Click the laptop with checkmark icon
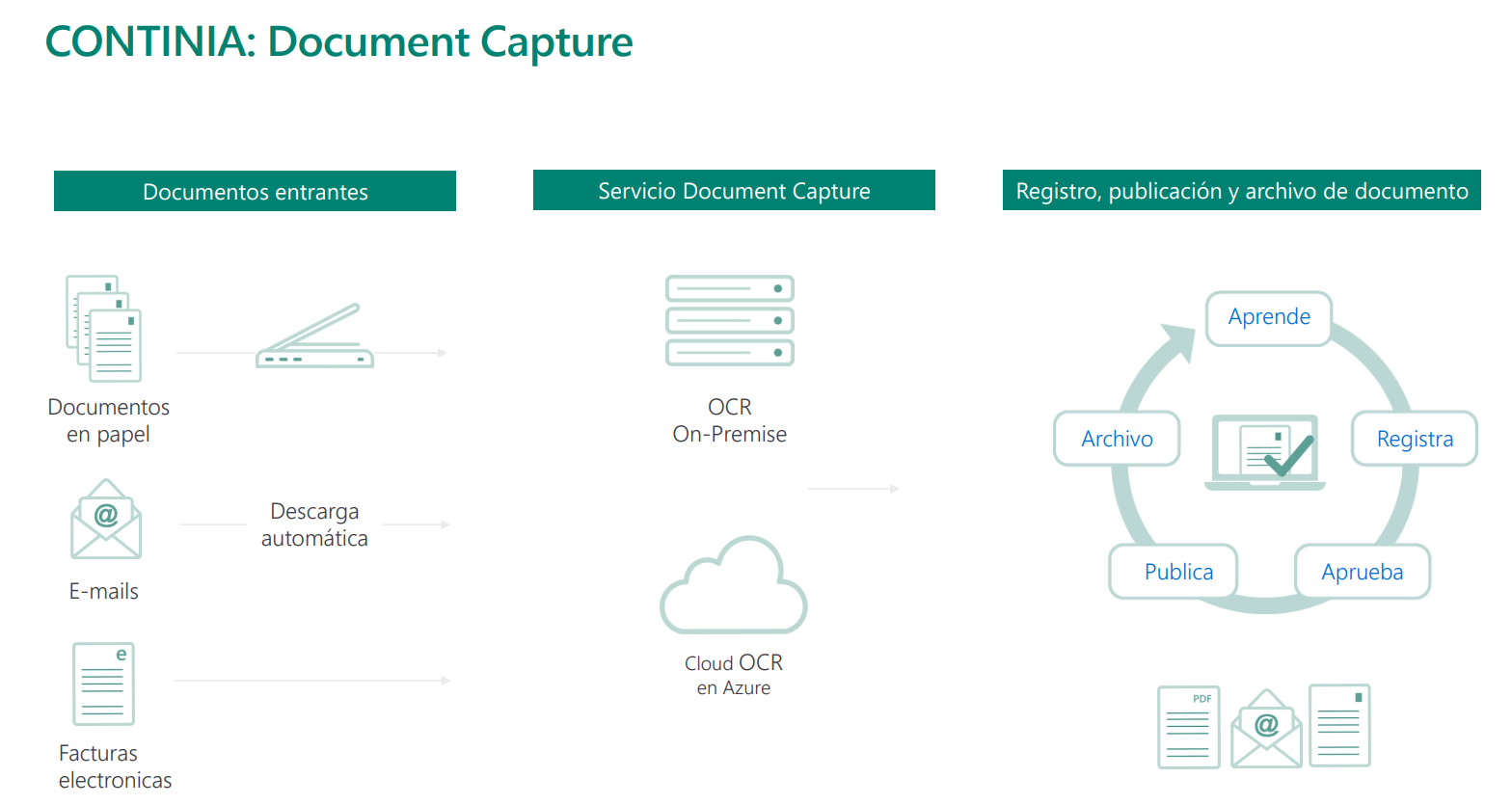Image resolution: width=1512 pixels, height=805 pixels. click(1265, 452)
